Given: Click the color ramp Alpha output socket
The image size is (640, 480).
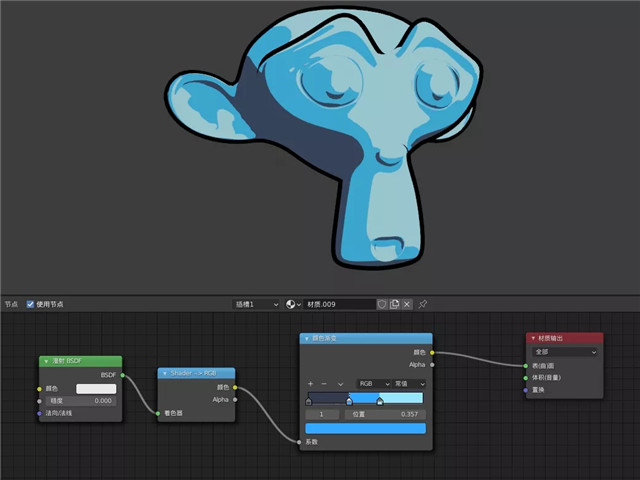Looking at the screenshot, I should point(432,364).
